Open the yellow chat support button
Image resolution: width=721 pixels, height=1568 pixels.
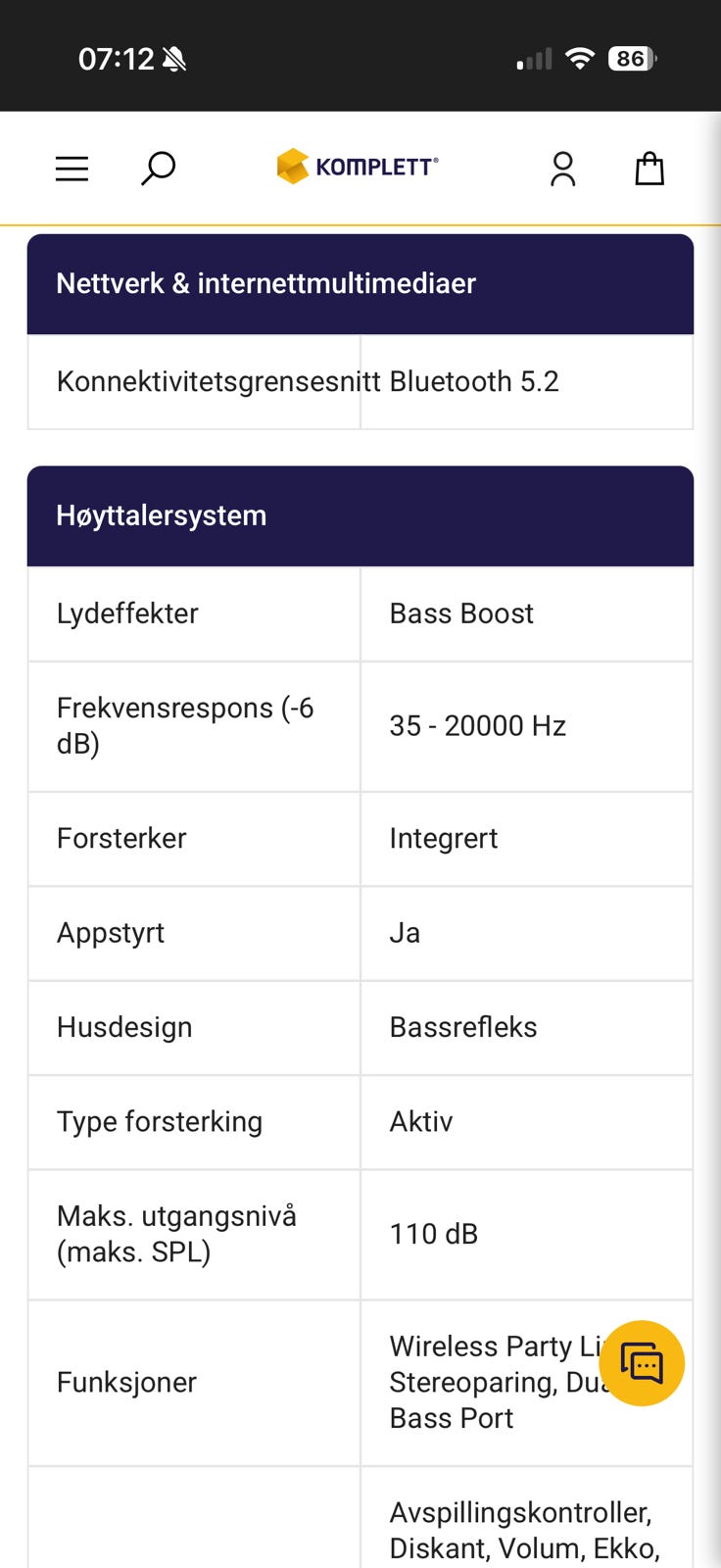pos(642,1363)
